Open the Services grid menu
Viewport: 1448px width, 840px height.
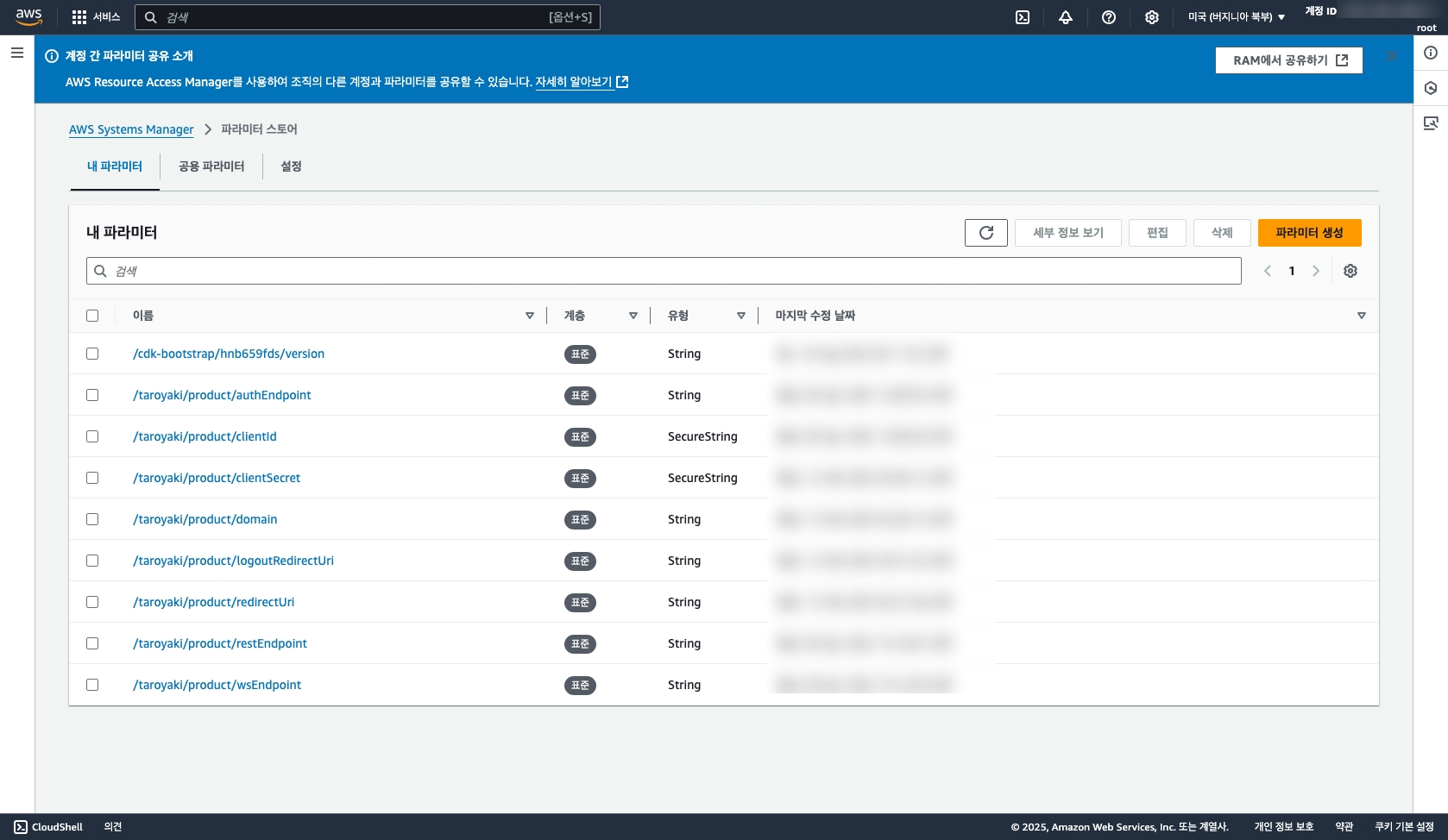(79, 17)
